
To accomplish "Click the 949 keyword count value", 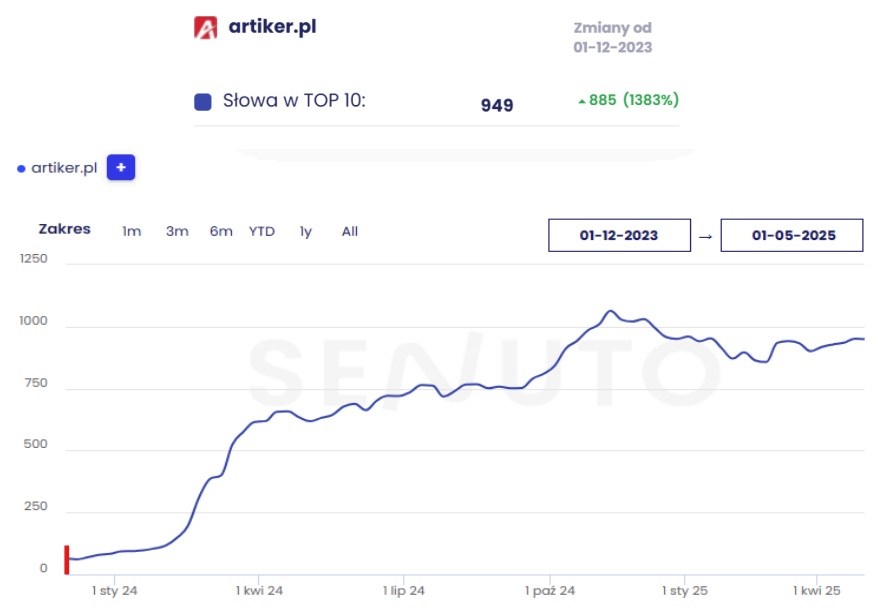I will point(497,105).
